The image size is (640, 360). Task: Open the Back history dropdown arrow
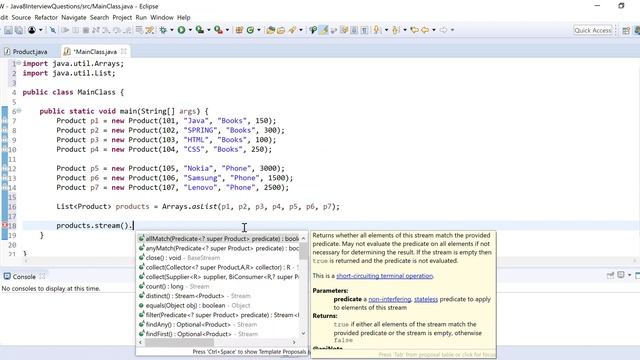coord(434,30)
